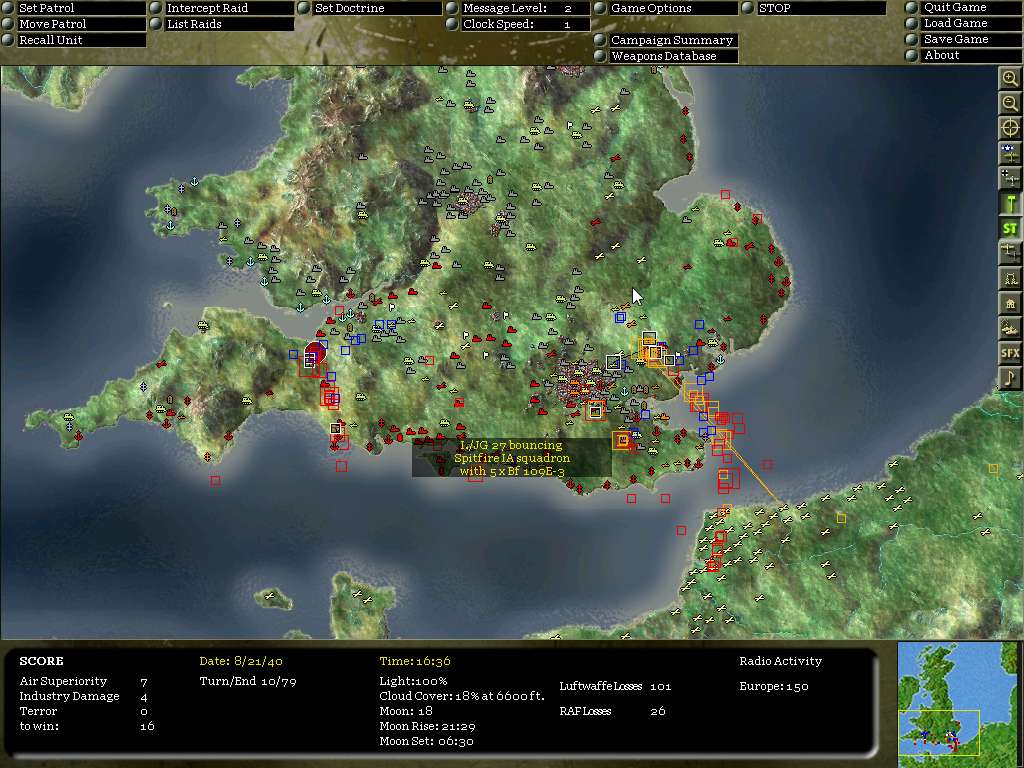Click the Recall Unit button

point(82,40)
